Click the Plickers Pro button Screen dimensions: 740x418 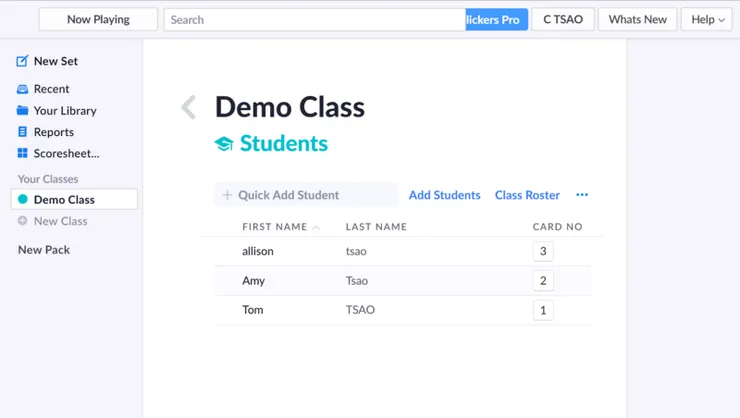point(496,19)
